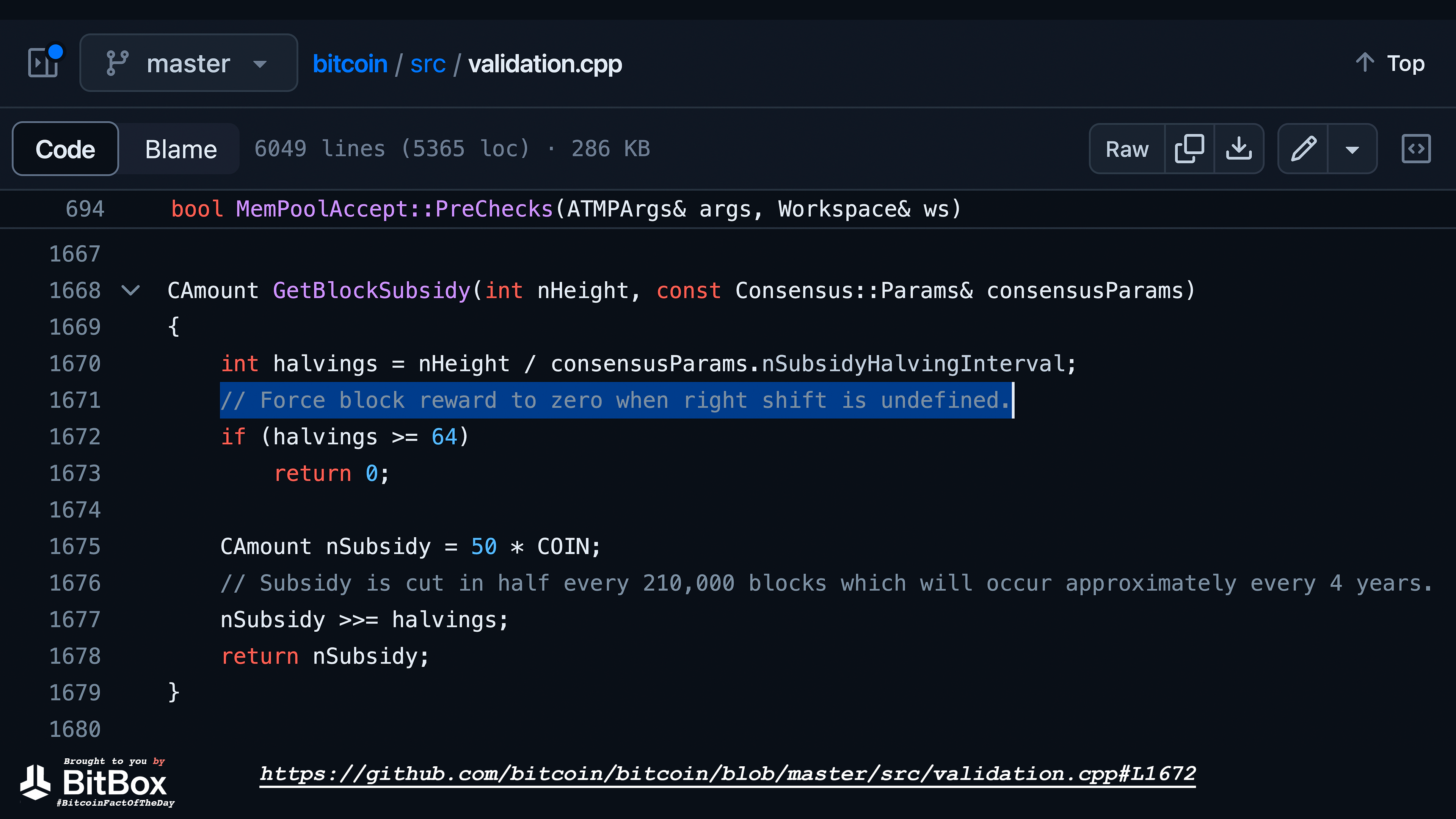Expand the file tree side panel
The image size is (1456, 819).
(44, 62)
